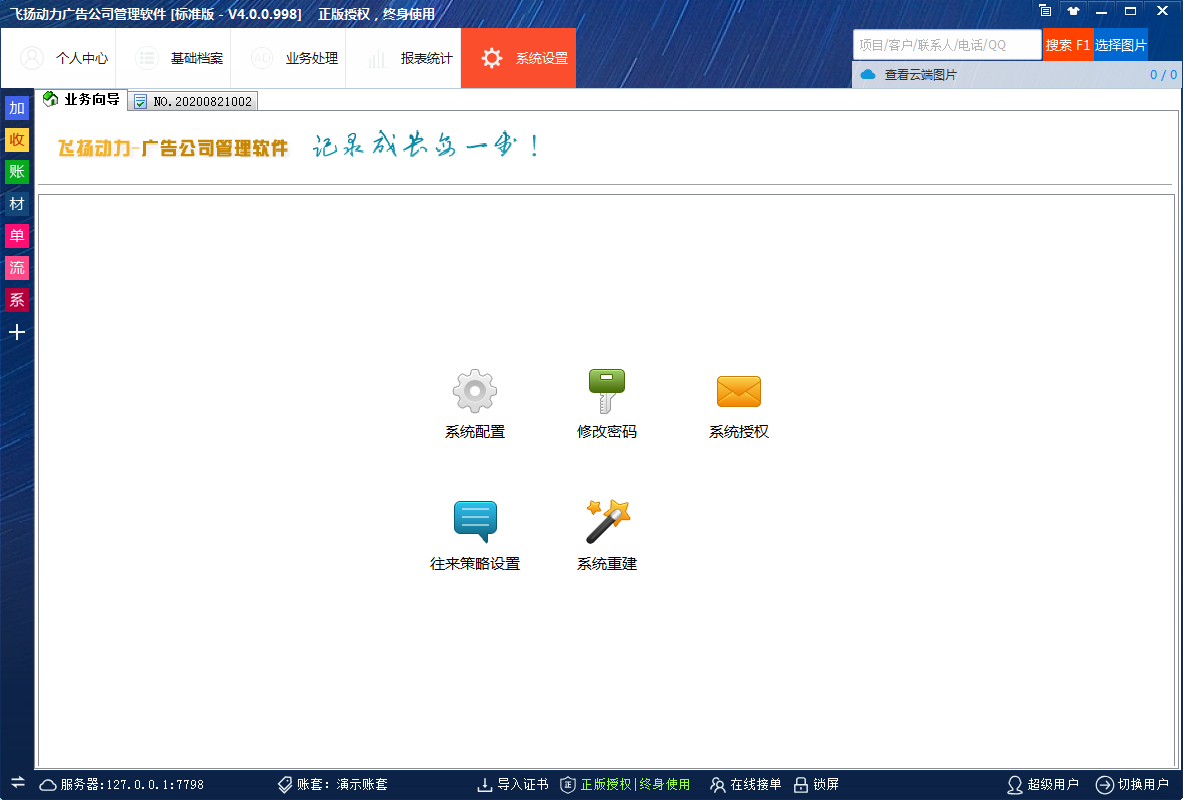1183x800 pixels.
Task: Click the green 账 sidebar shortcut
Action: [17, 172]
